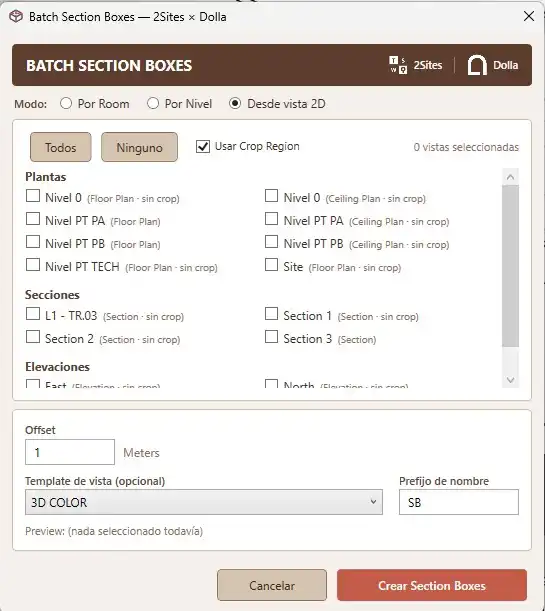Check Nivel PT PA Ceiling Plan view
545x611 pixels.
[271, 219]
